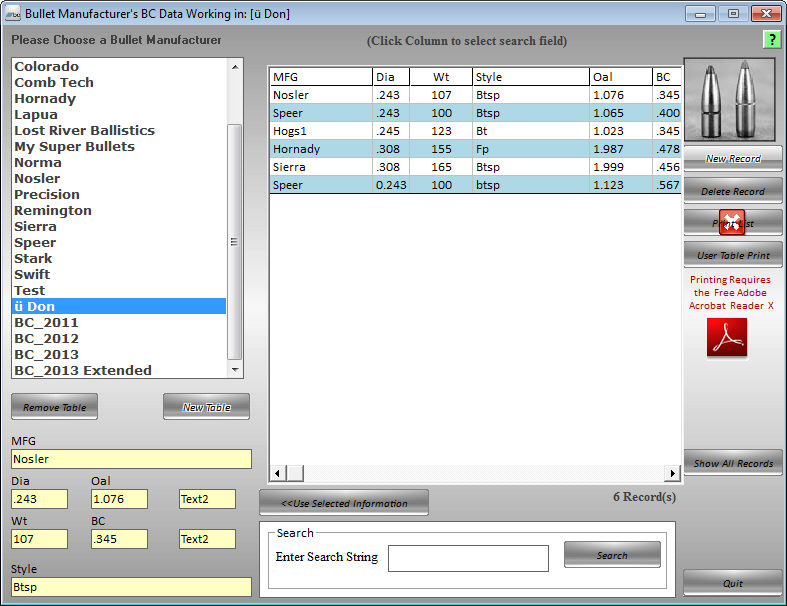
Task: Click the Quit button
Action: point(733,583)
